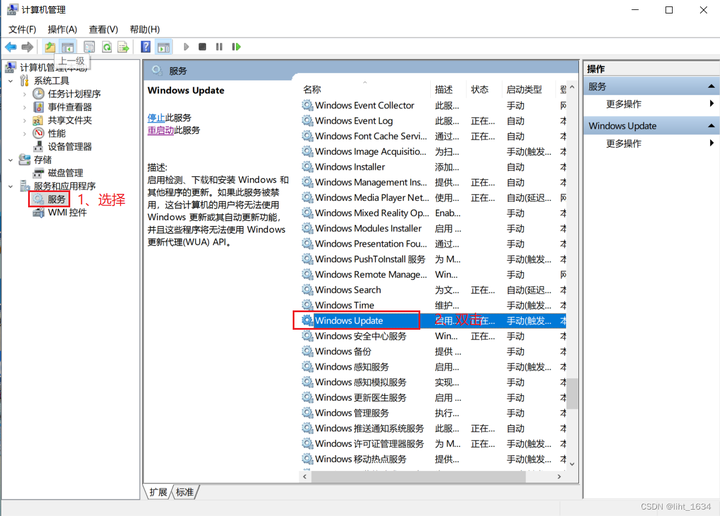Select the Windows Search service
Viewport: 720px width, 516px height.
click(x=433, y=290)
